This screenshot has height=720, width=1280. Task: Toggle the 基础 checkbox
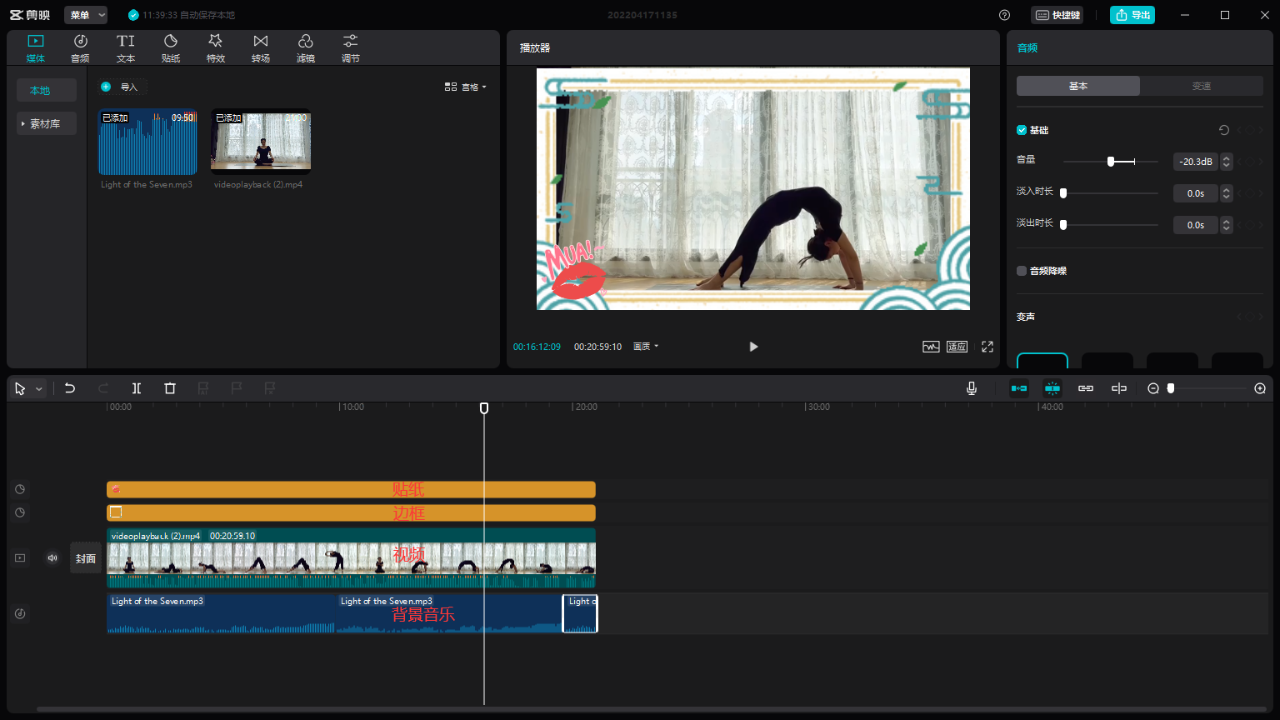pos(1022,130)
